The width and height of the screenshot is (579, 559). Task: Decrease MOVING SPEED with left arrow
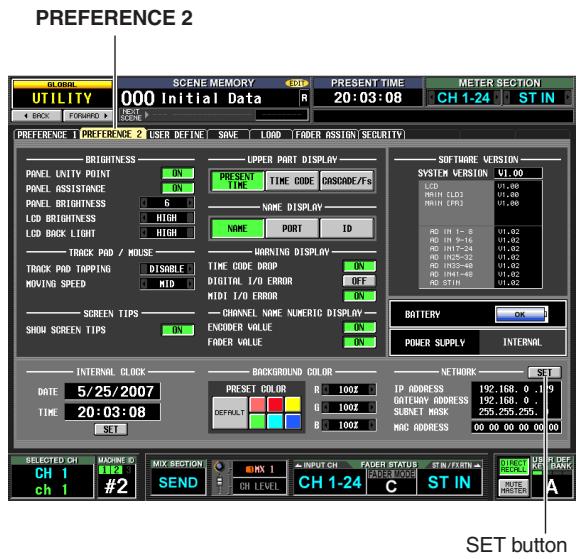coord(144,284)
